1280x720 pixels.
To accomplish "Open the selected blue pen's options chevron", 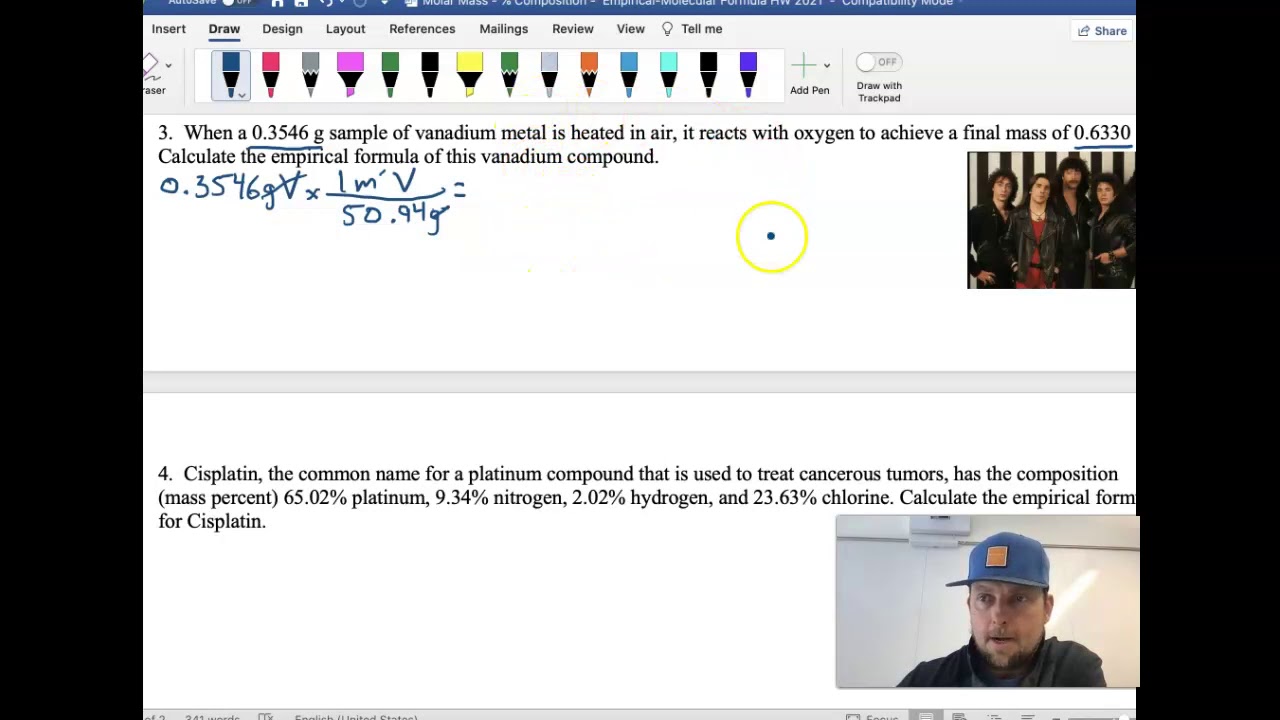I will point(241,95).
